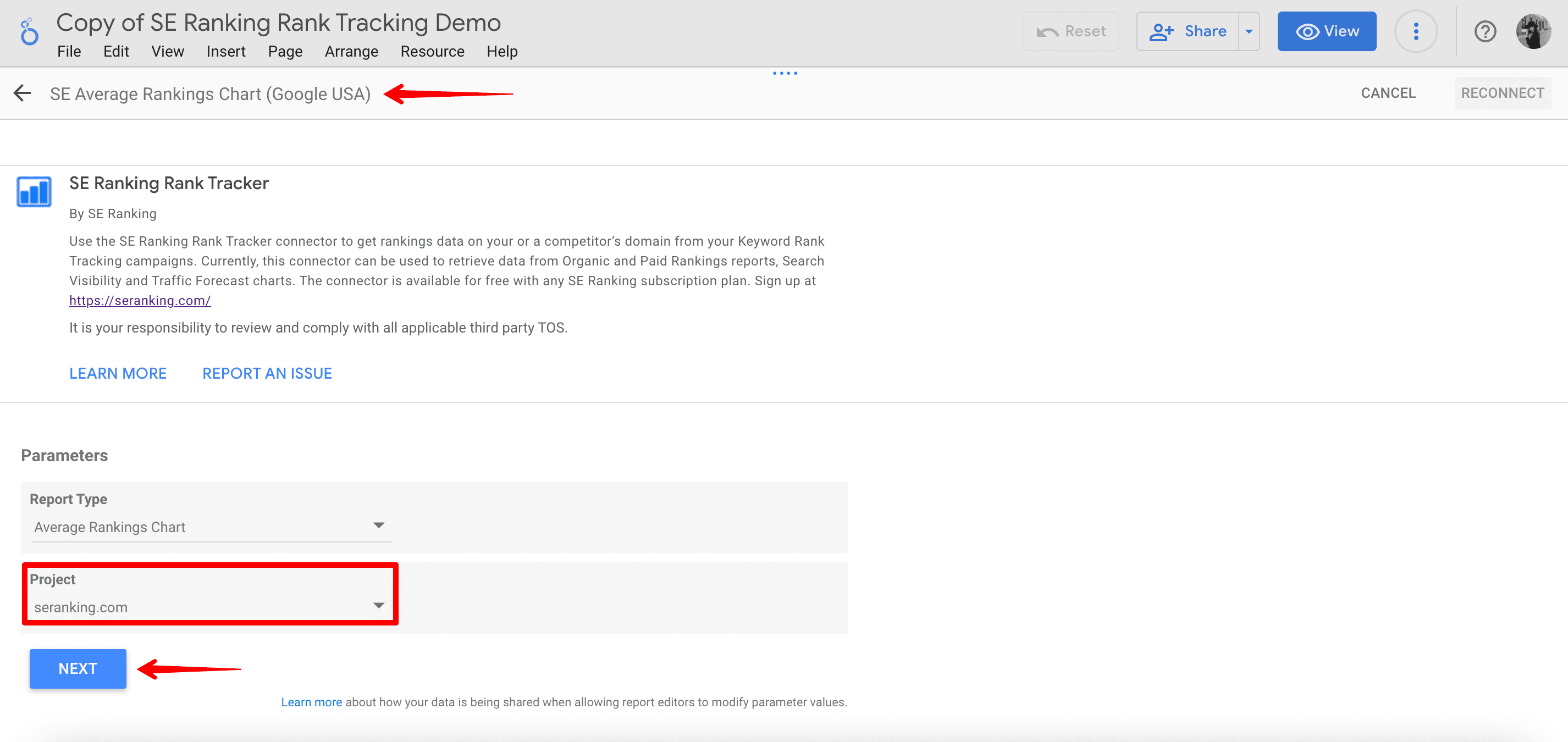Image resolution: width=1568 pixels, height=742 pixels.
Task: Click the Parameters heading
Action: point(64,455)
